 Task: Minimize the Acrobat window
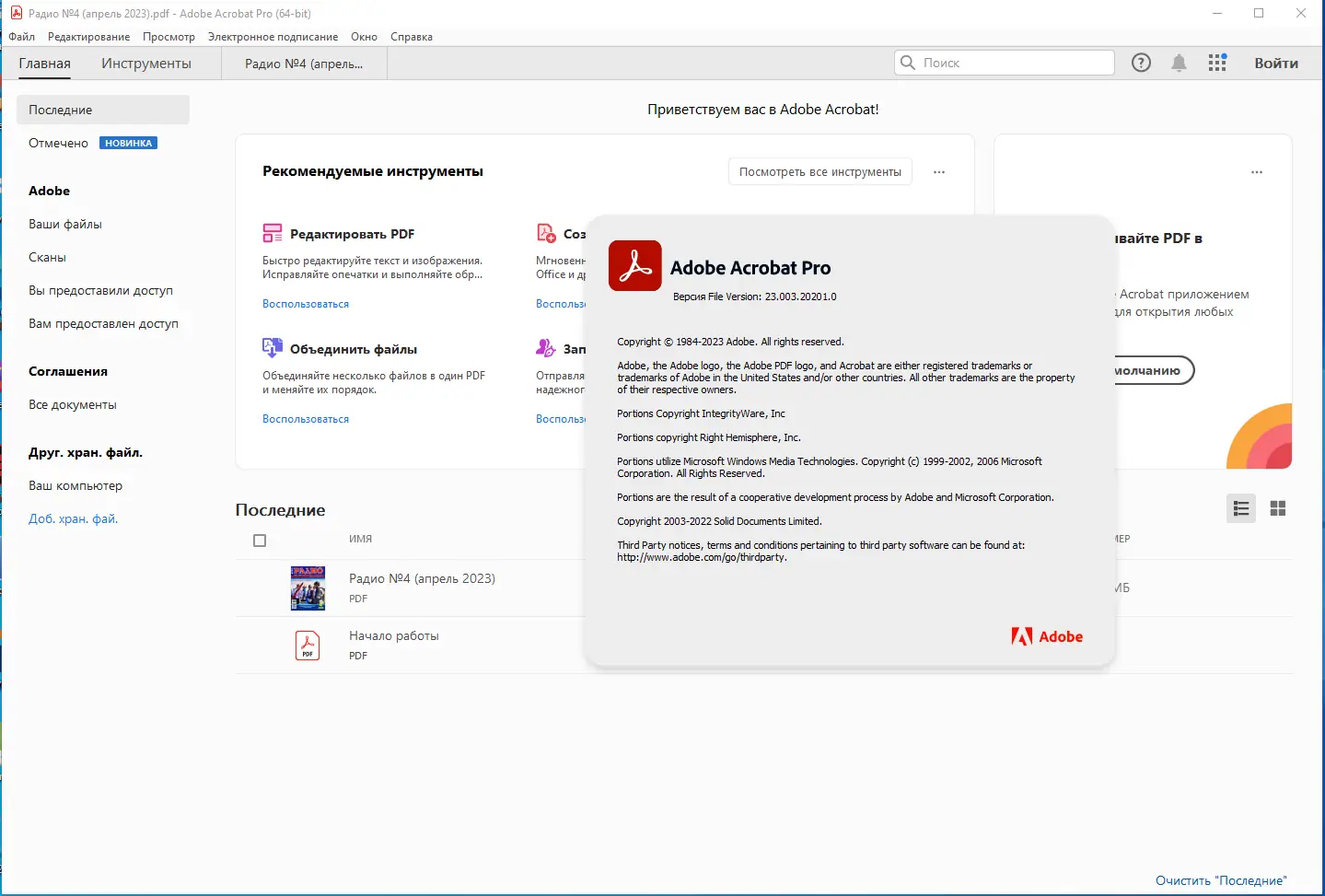(1218, 13)
